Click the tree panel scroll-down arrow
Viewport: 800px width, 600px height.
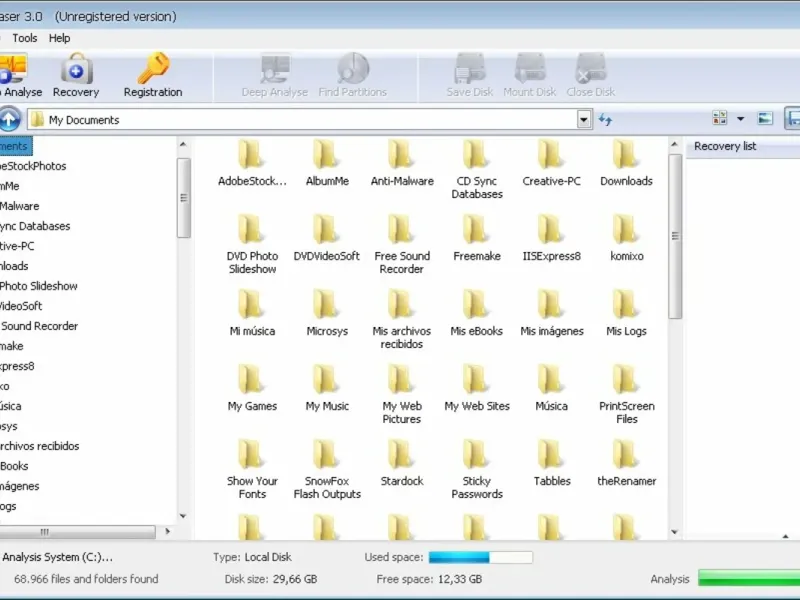pos(183,516)
